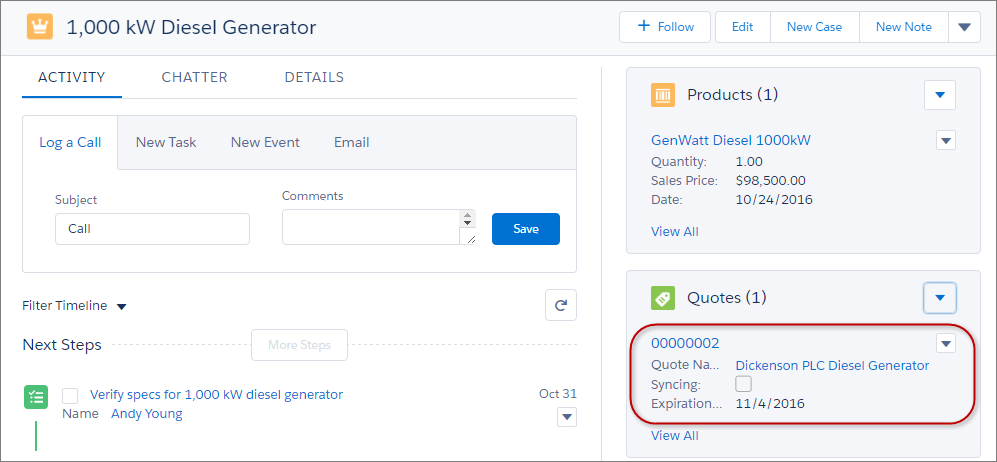Click the $98,500.00 sales price value
Viewport: 997px width, 462px height.
[x=771, y=180]
